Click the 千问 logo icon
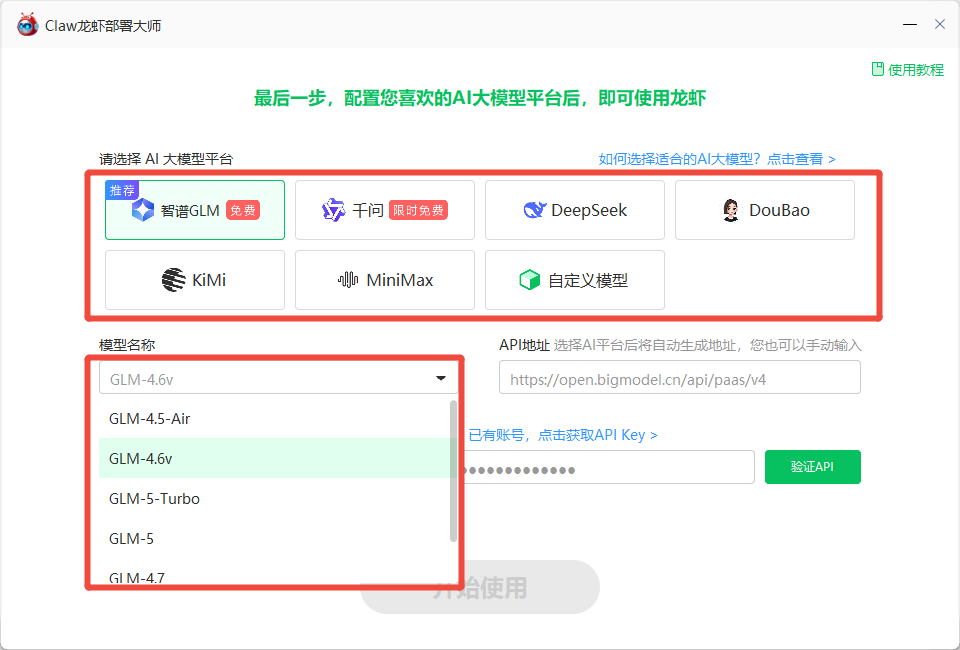 tap(334, 210)
